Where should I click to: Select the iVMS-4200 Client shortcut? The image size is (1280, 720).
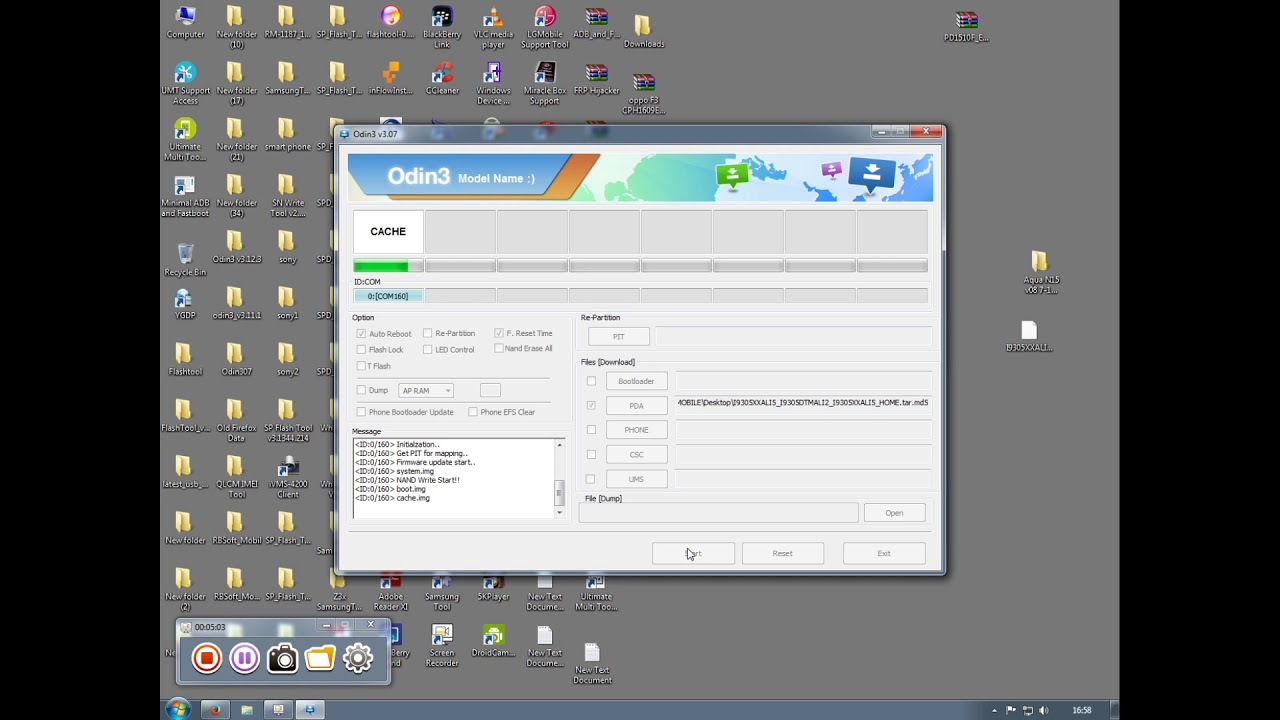[288, 478]
